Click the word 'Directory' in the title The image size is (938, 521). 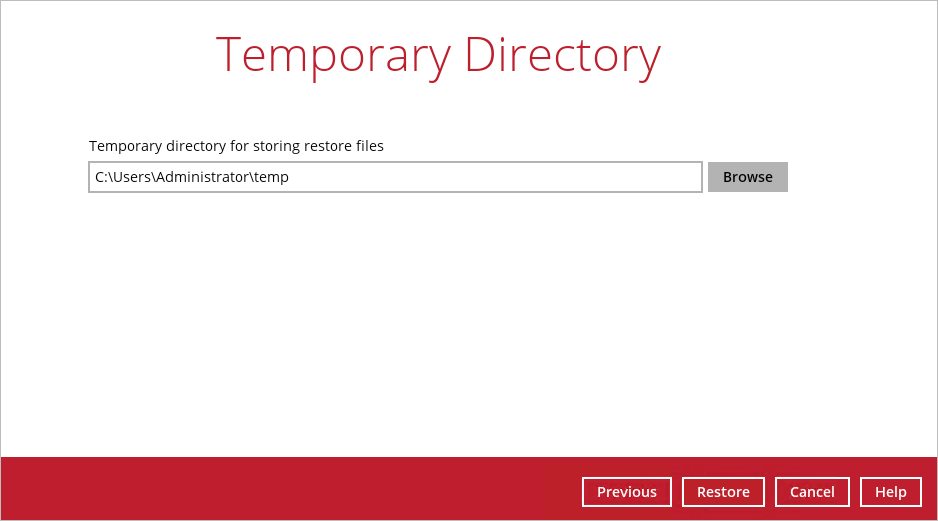coord(562,54)
